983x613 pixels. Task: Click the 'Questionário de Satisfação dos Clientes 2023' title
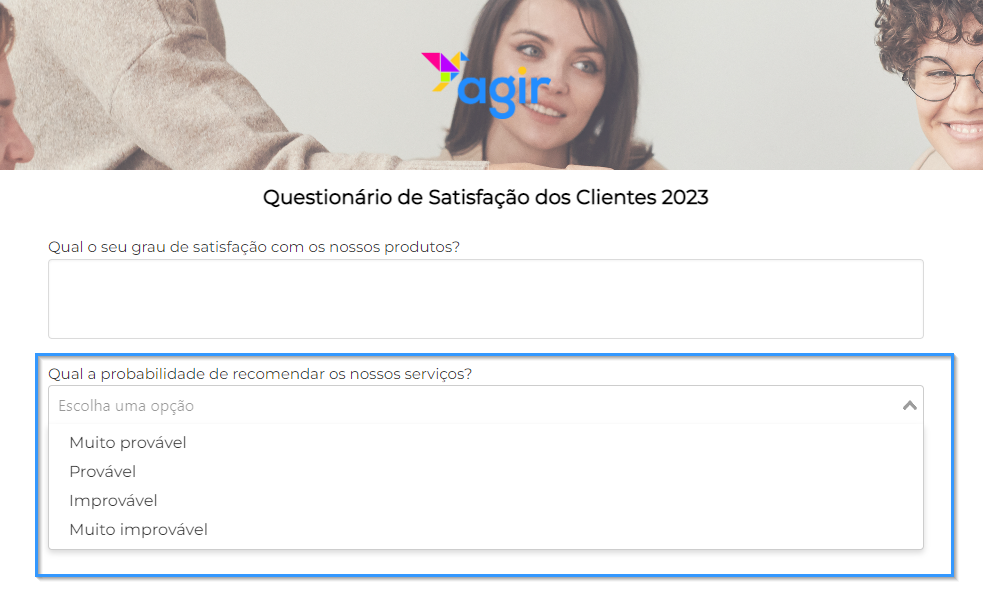tap(485, 197)
